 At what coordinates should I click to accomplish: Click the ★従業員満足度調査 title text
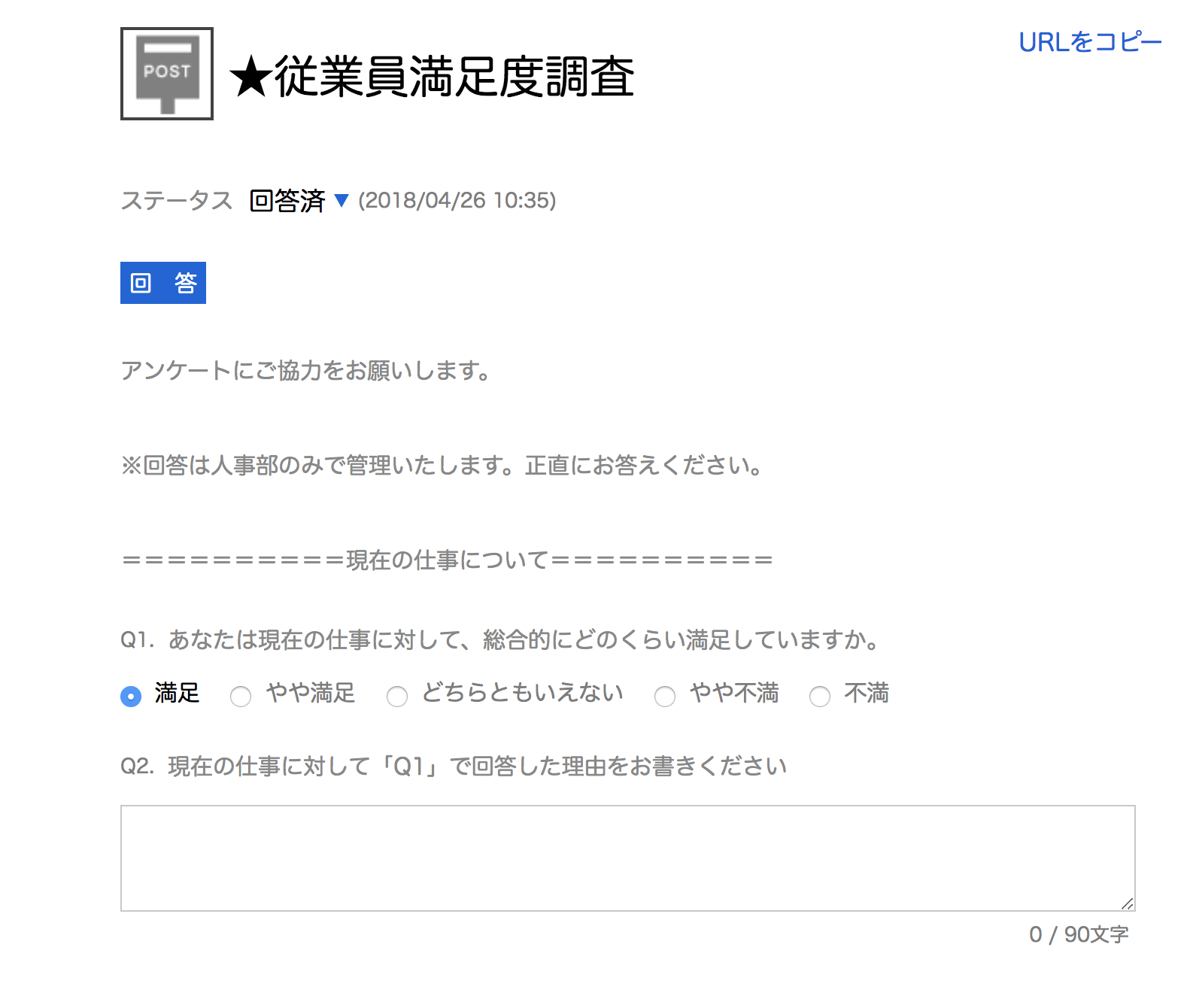(432, 77)
